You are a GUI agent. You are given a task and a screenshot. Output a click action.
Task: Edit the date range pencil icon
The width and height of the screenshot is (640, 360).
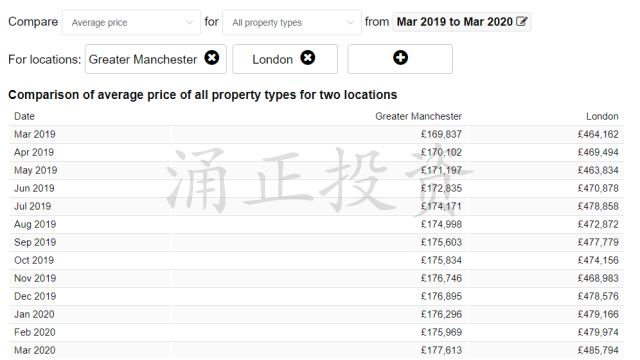coord(522,21)
